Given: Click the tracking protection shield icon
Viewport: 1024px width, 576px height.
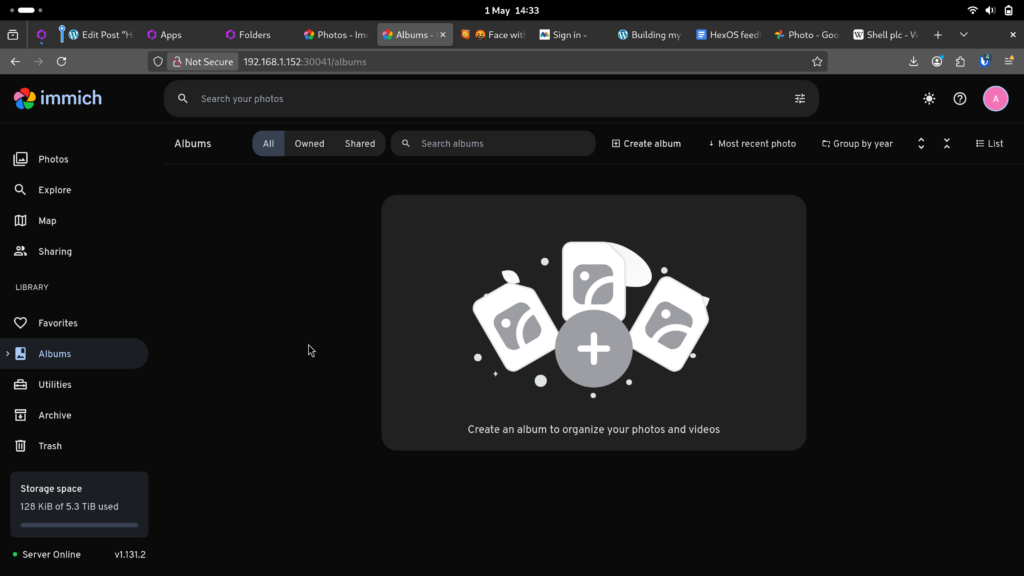Looking at the screenshot, I should pyautogui.click(x=158, y=61).
